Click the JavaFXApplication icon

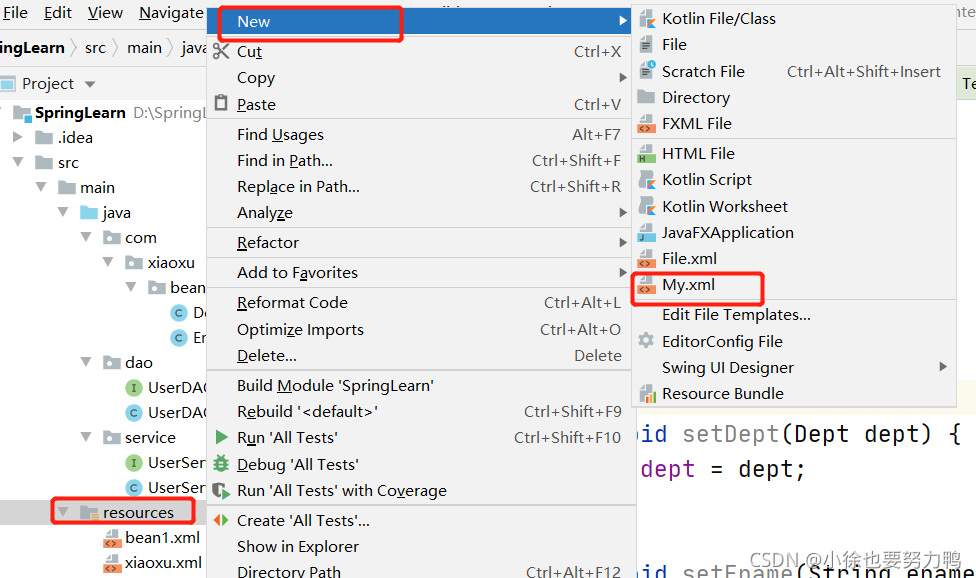click(647, 233)
